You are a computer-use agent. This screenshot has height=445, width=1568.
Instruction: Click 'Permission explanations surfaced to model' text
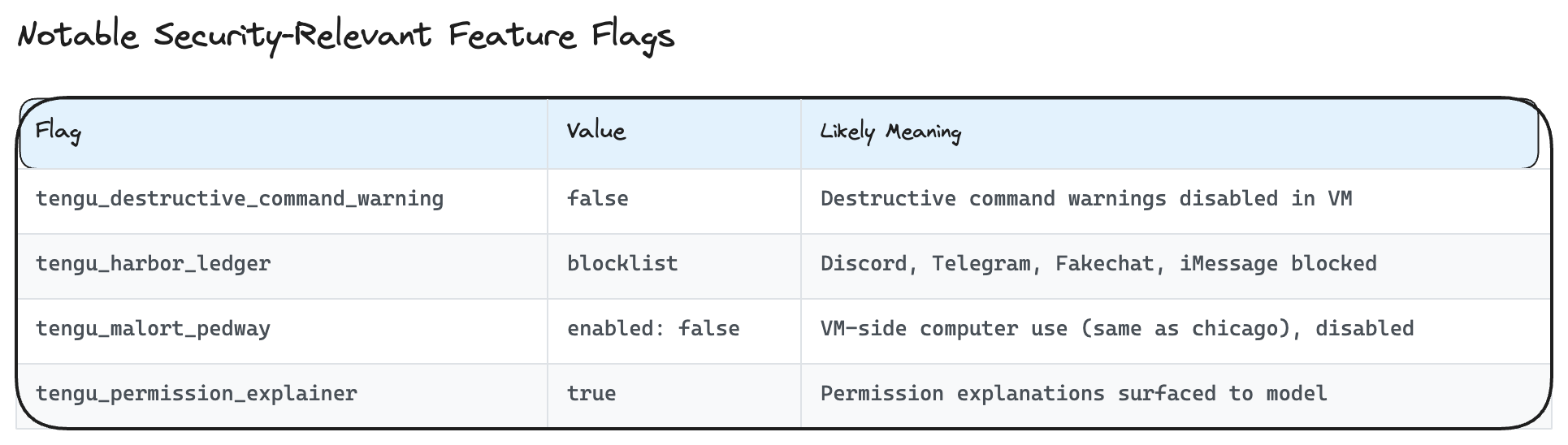(1073, 394)
